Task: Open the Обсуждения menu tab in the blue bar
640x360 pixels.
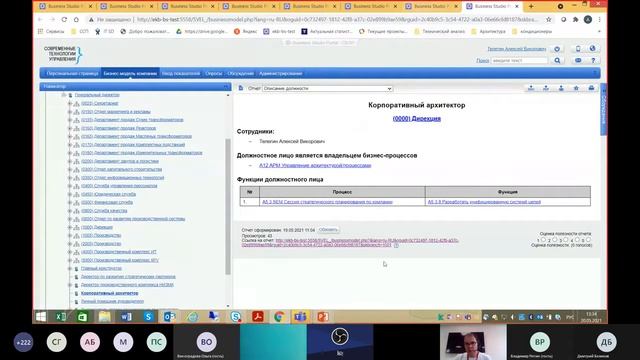Action: point(240,73)
